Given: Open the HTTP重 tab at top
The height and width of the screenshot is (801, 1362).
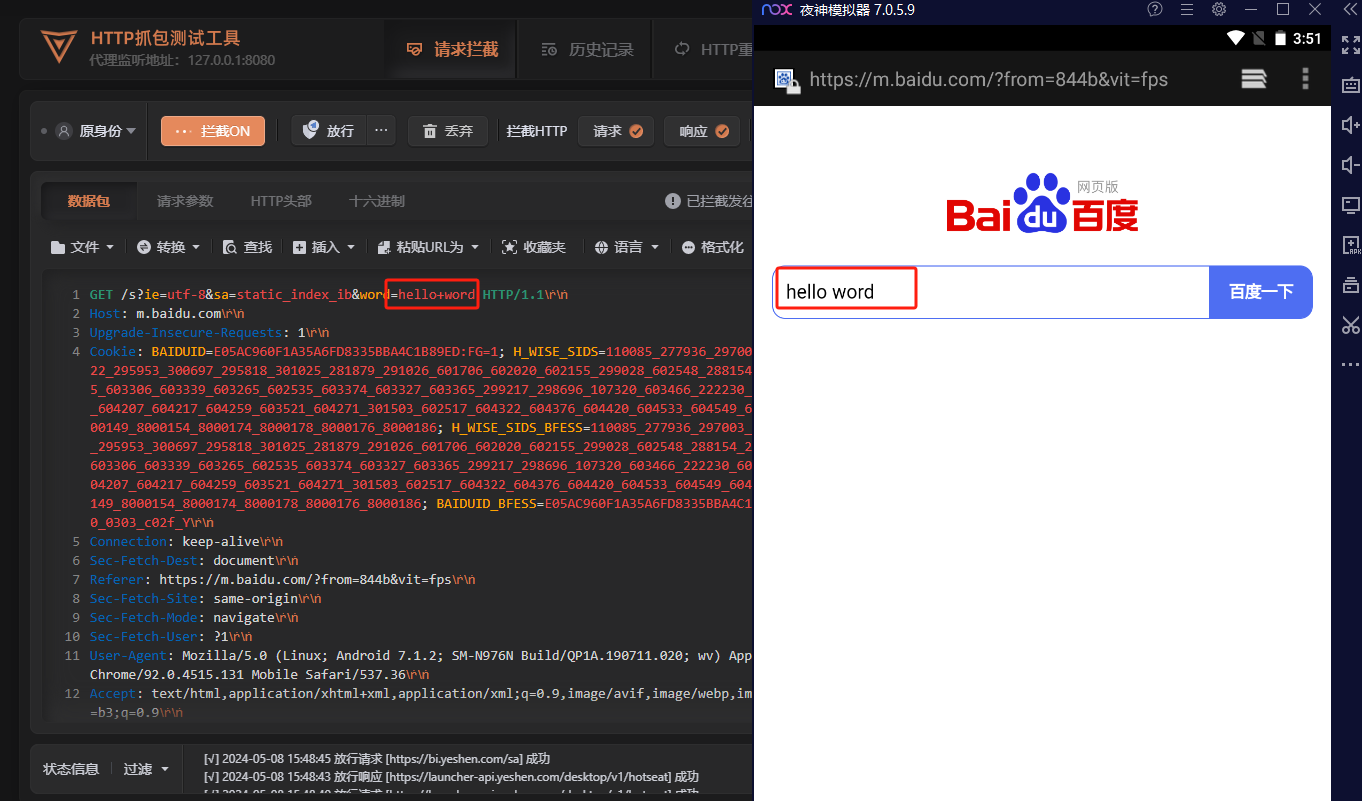Looking at the screenshot, I should click(712, 49).
